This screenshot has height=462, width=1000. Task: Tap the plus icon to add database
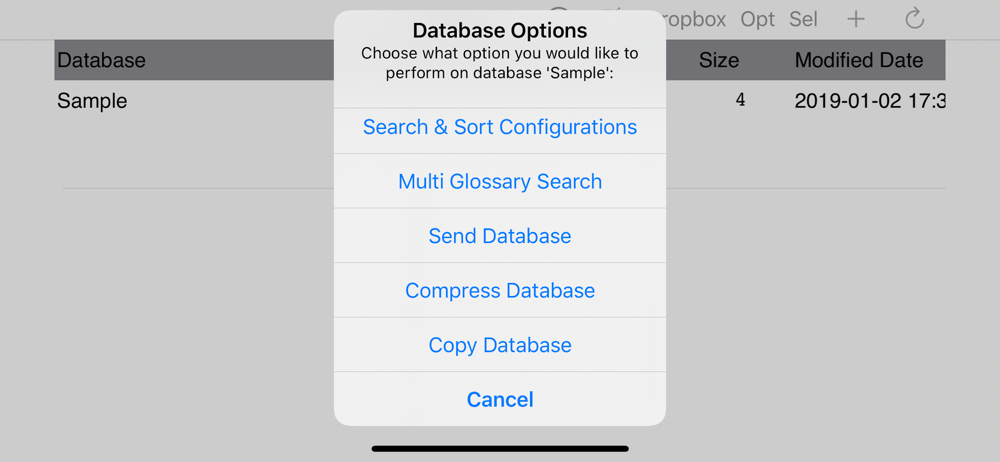(855, 19)
